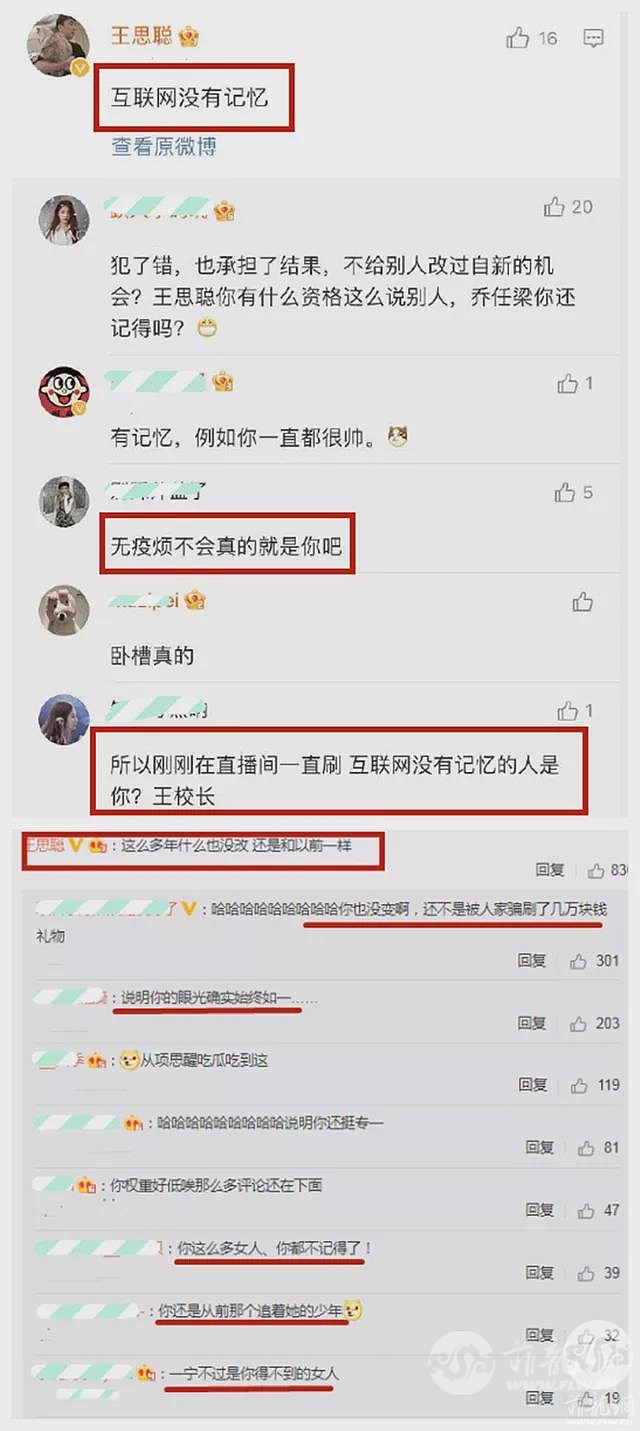Like the 王校长 live-stream comment
640x1431 pixels.
[568, 711]
